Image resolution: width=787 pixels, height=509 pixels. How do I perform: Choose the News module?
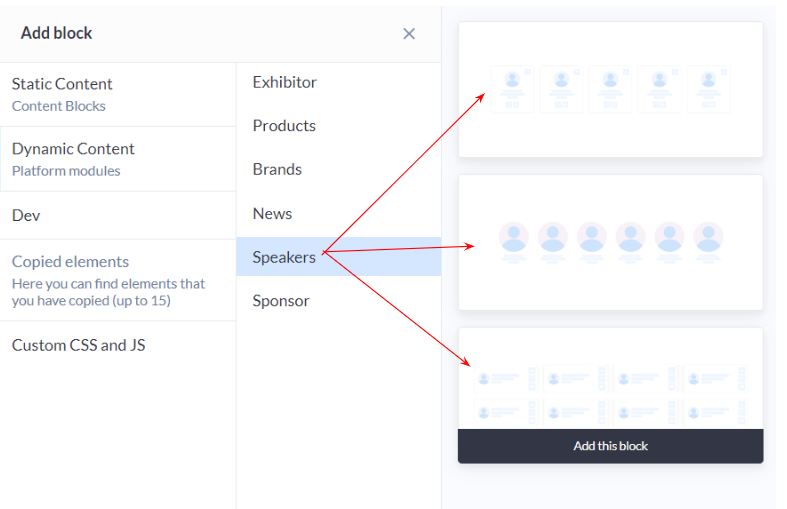point(338,213)
